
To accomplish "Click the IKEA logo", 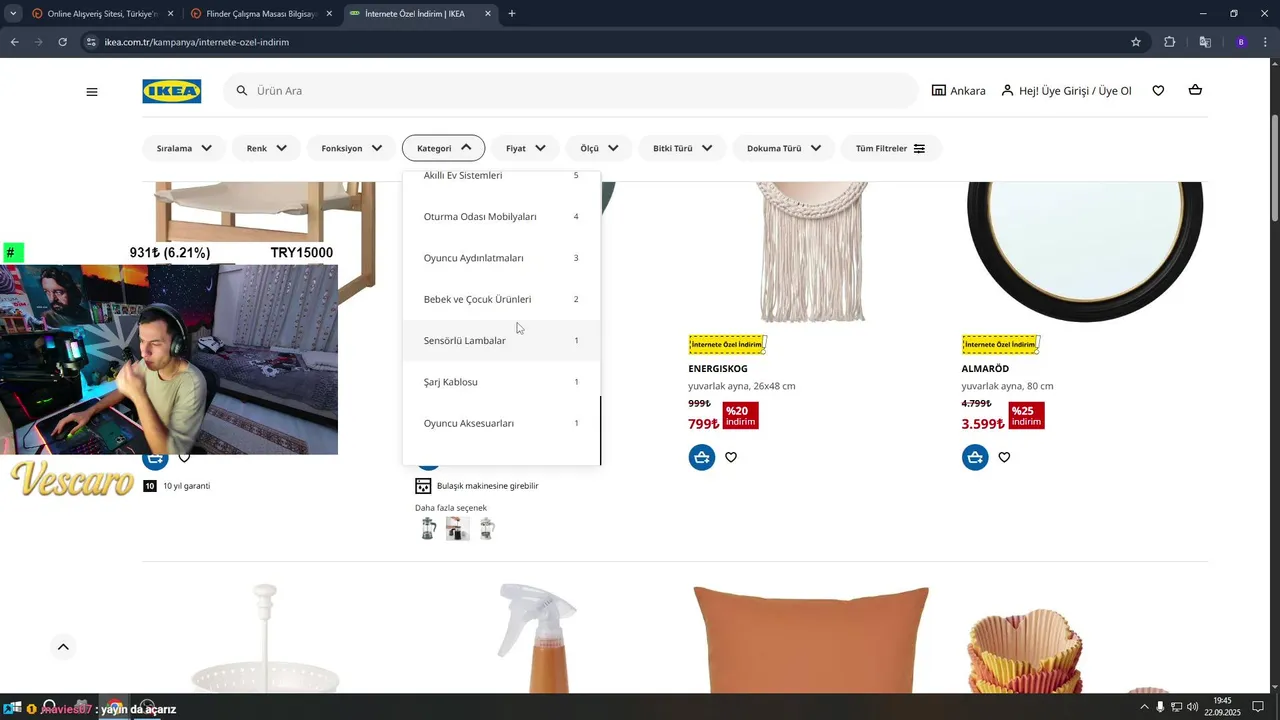I will [x=171, y=91].
